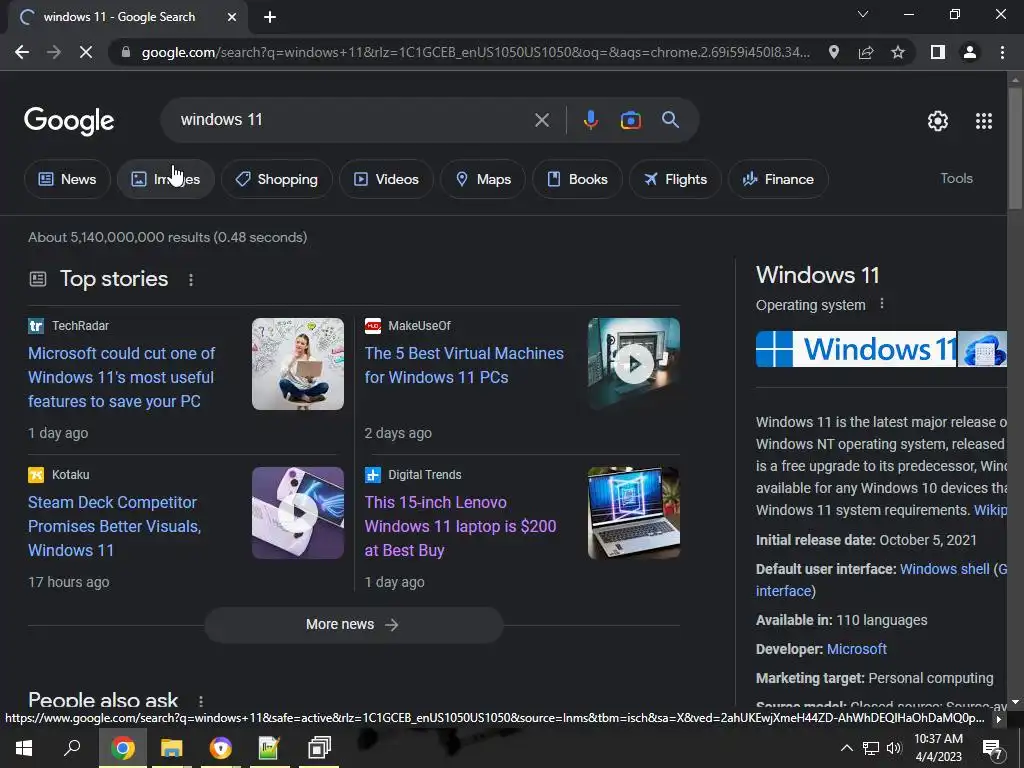The height and width of the screenshot is (768, 1024).
Task: Click the browser back arrow
Action: click(22, 52)
